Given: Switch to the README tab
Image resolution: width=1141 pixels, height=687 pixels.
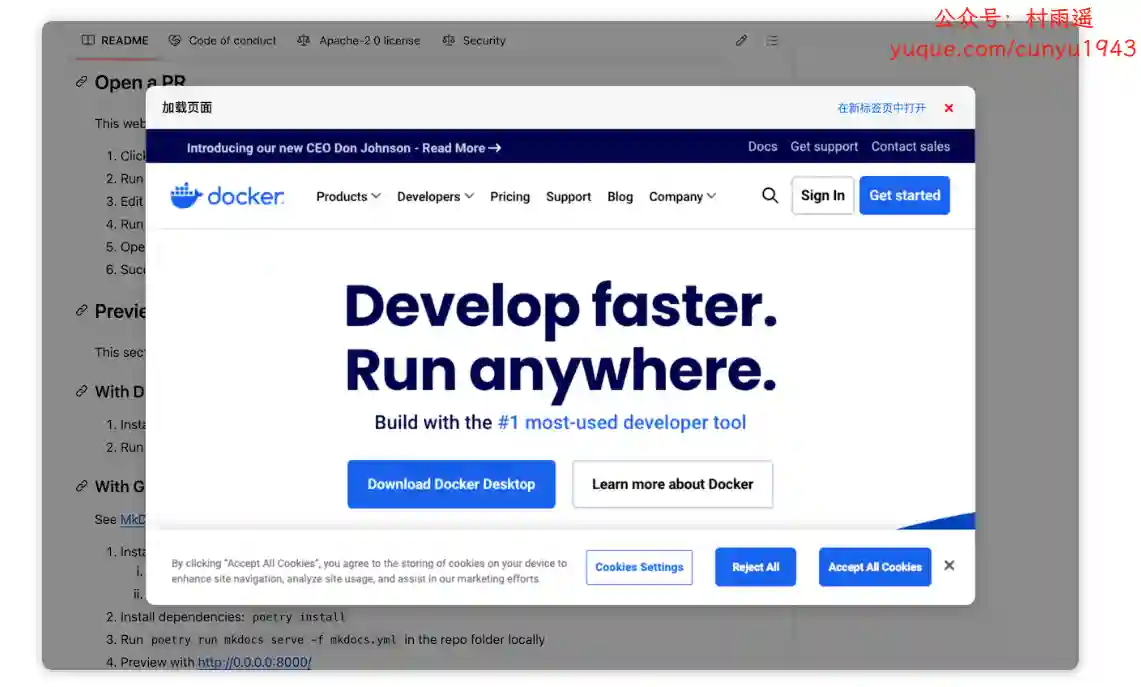Looking at the screenshot, I should point(115,41).
